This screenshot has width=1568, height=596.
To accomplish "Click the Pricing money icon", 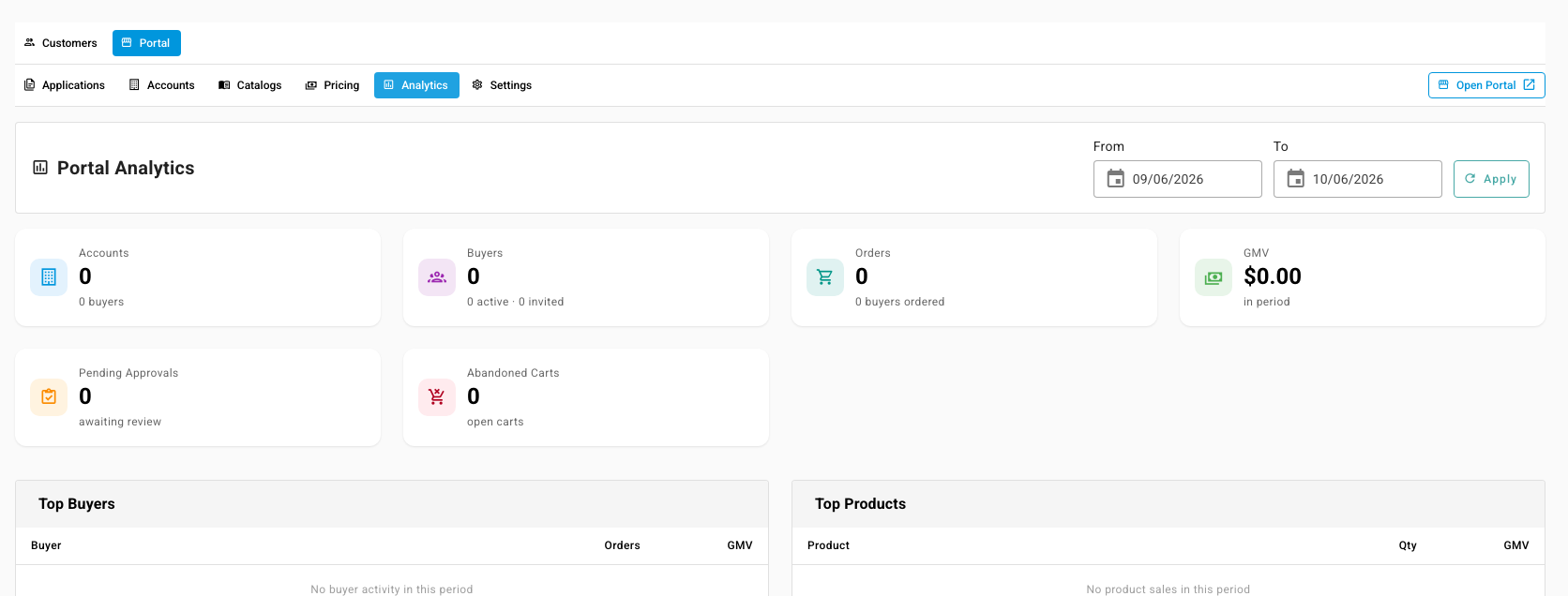I will coord(311,85).
